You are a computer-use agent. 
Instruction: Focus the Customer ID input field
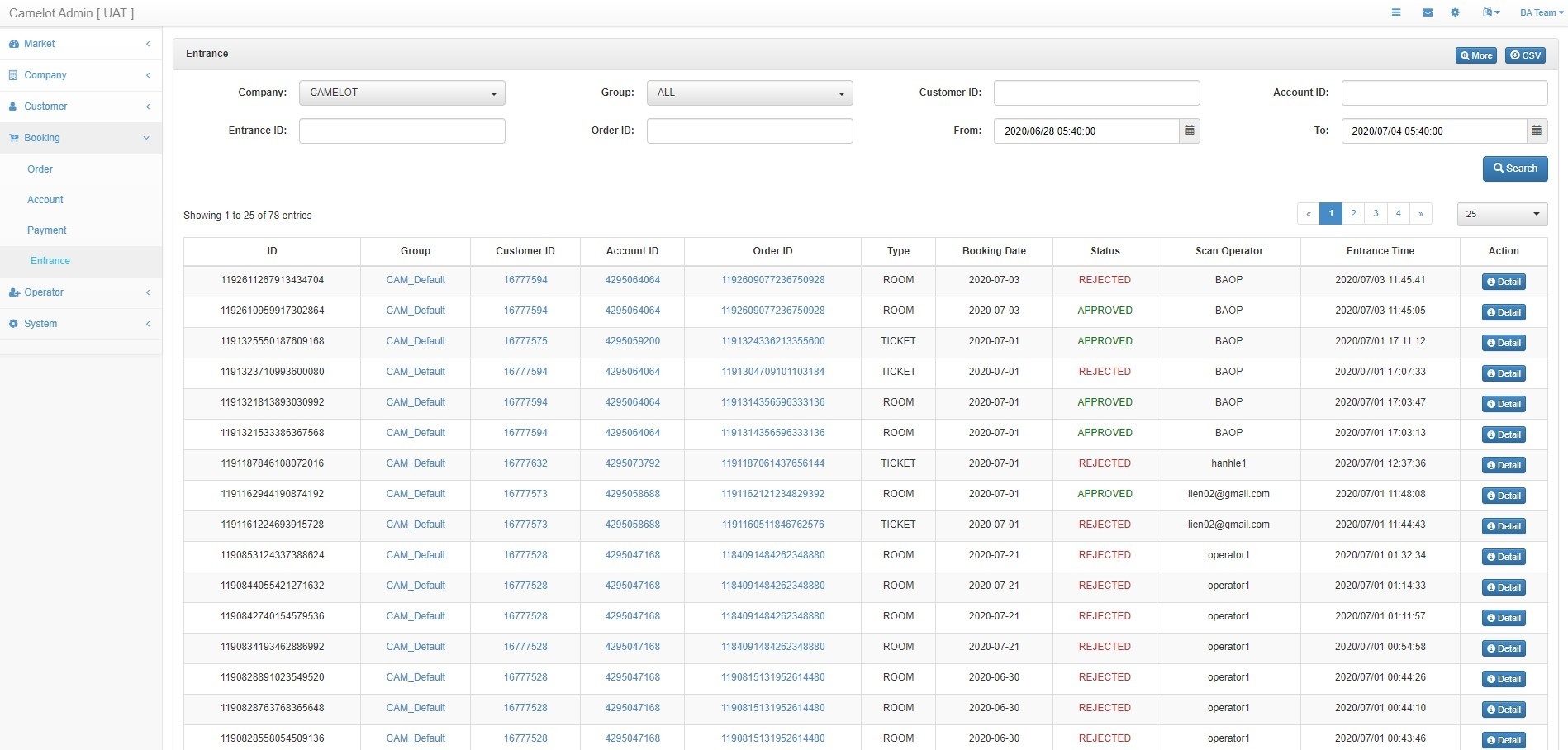[x=1096, y=93]
